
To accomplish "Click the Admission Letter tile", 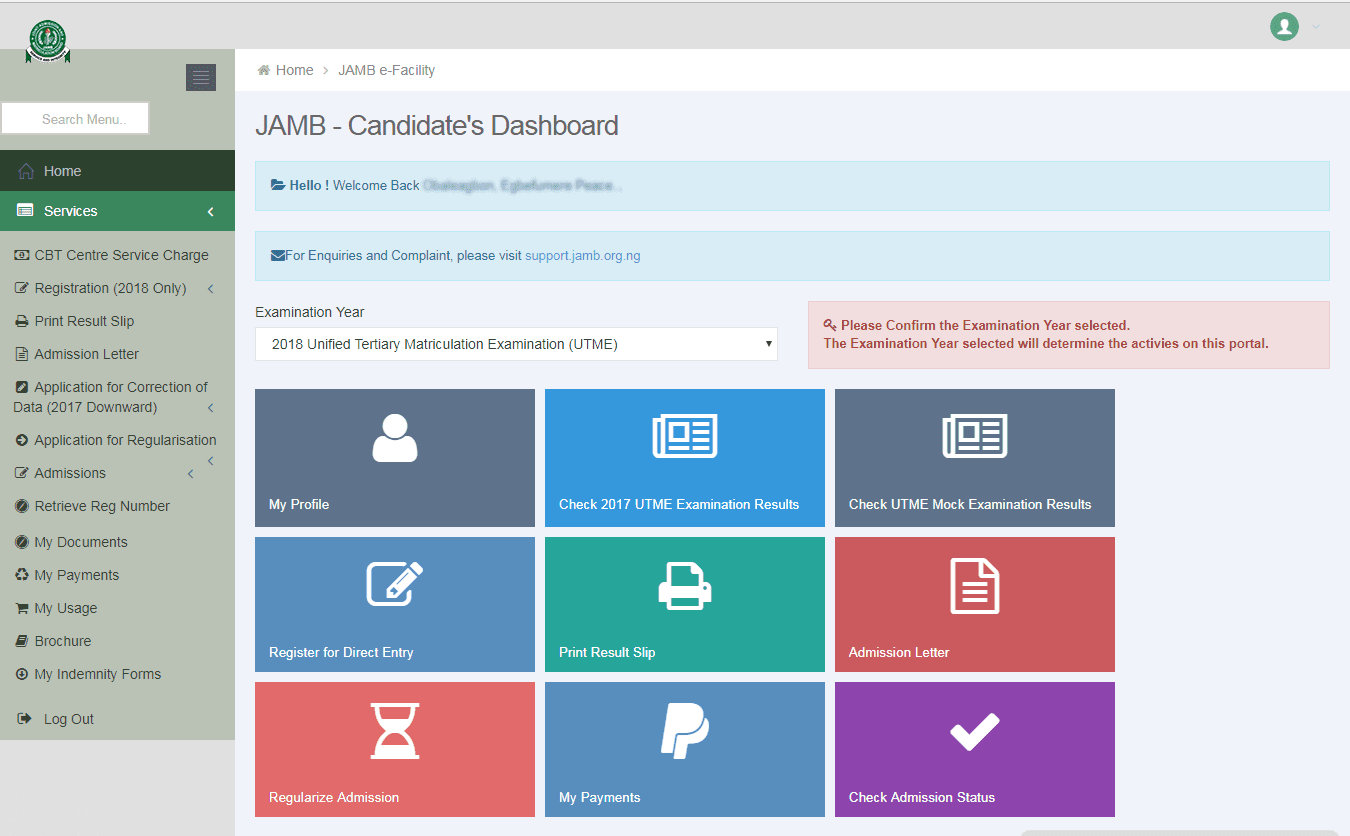I will pyautogui.click(x=974, y=604).
